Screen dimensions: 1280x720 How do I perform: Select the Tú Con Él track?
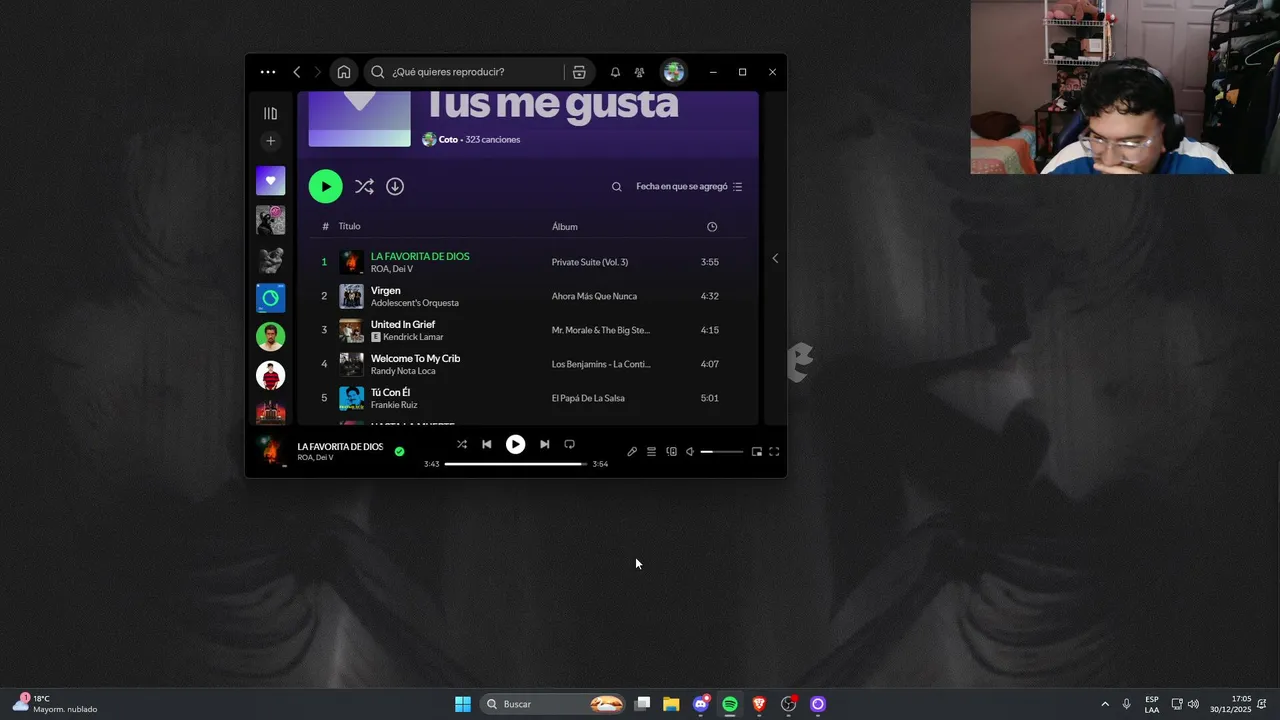pos(528,398)
